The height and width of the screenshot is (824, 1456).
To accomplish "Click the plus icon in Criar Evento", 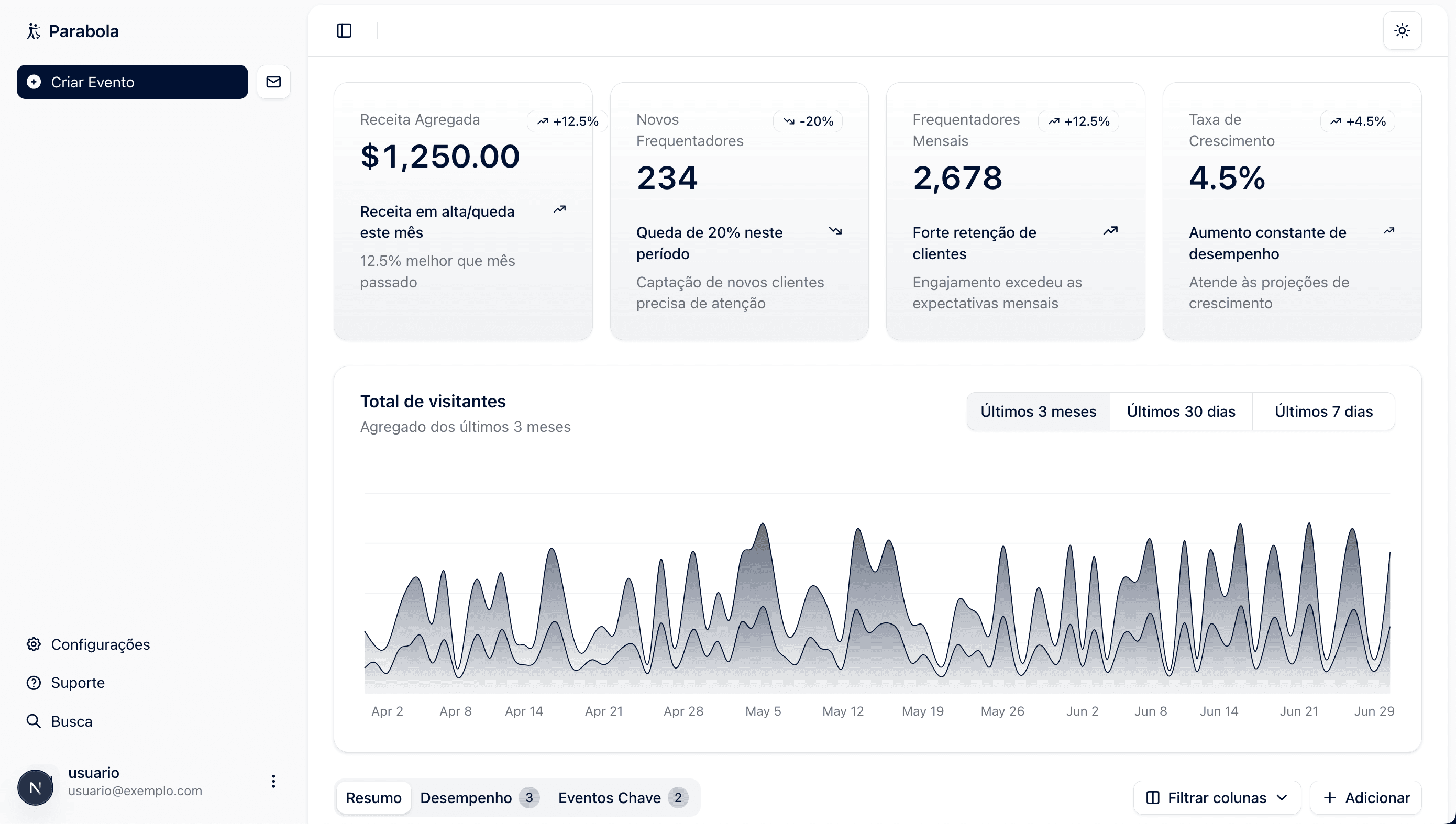I will coord(34,82).
